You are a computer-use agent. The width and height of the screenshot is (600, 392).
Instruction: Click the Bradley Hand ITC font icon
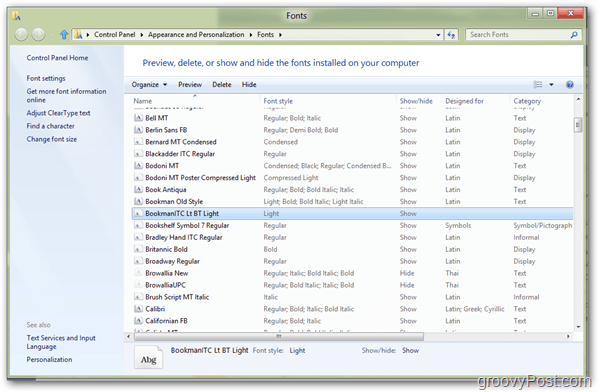(139, 237)
